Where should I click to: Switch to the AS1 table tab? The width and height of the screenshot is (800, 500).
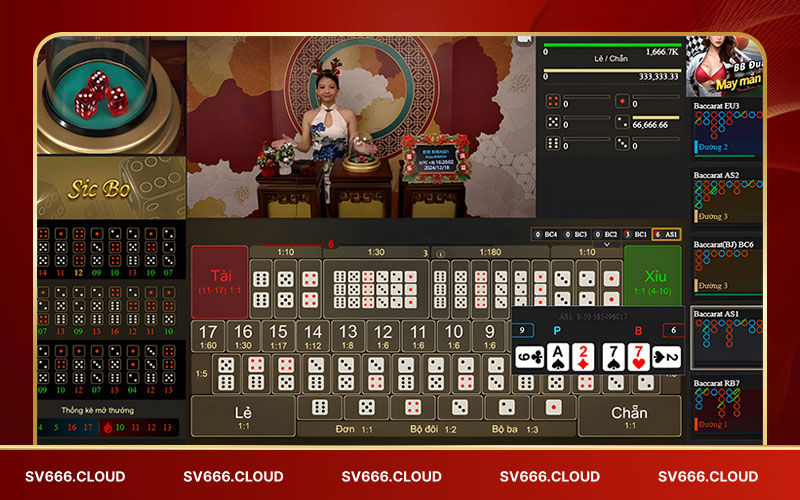pos(666,234)
